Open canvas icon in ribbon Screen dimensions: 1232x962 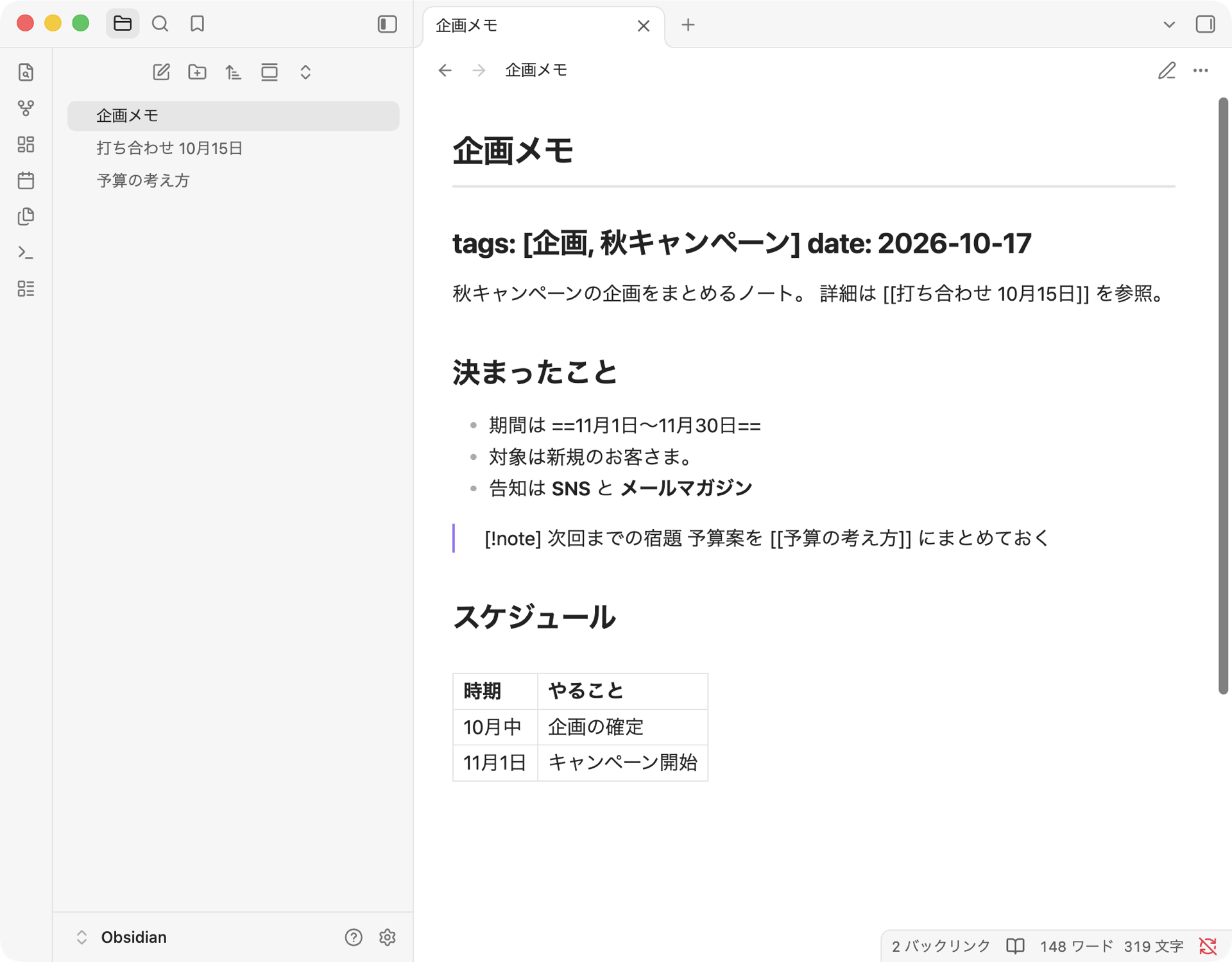(26, 144)
